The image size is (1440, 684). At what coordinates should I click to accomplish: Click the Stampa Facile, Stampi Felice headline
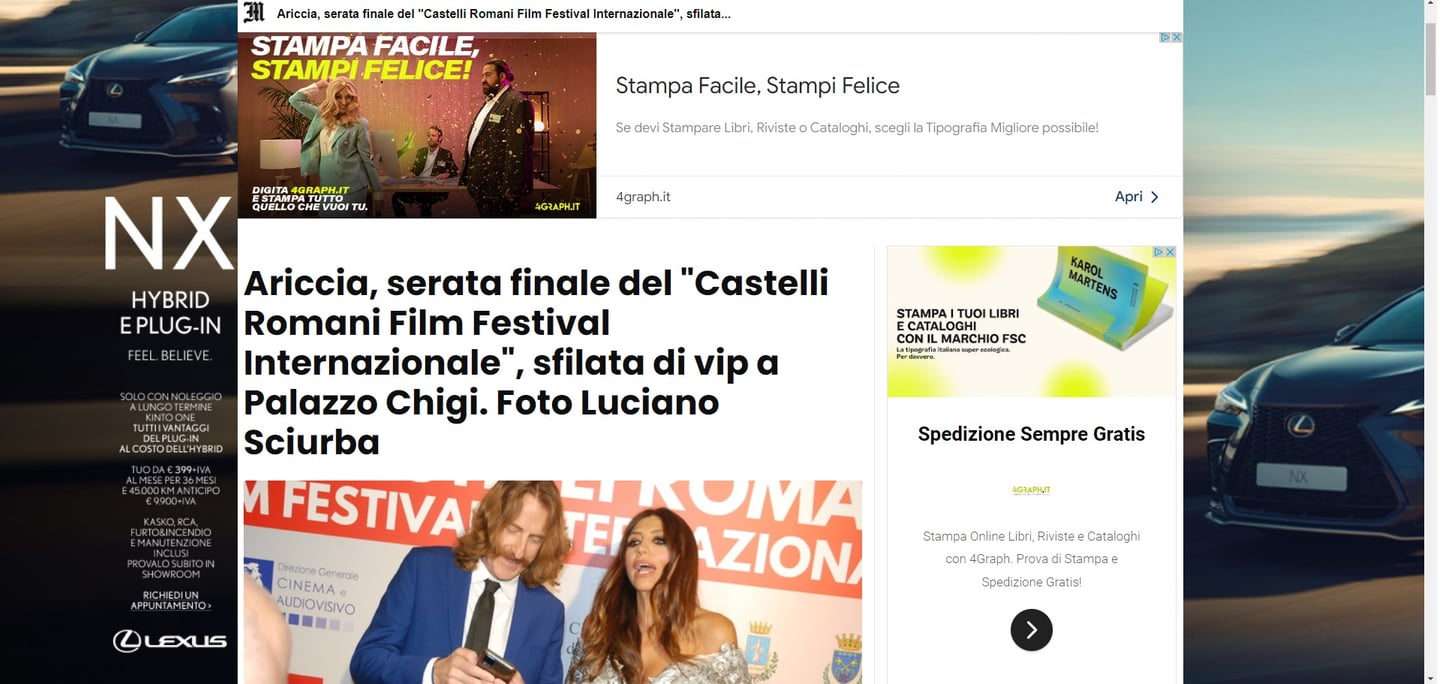(758, 86)
